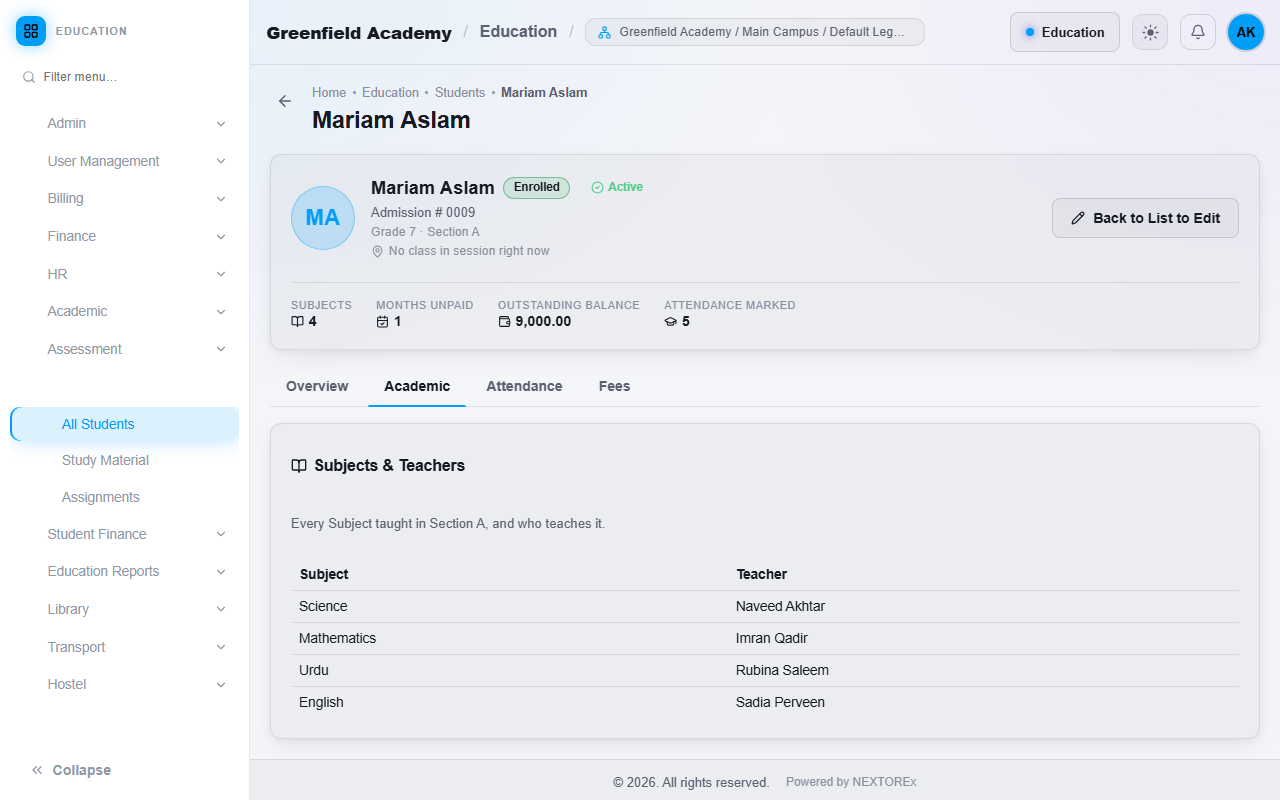This screenshot has width=1280, height=800.
Task: Open the Attendance tab
Action: tap(524, 386)
